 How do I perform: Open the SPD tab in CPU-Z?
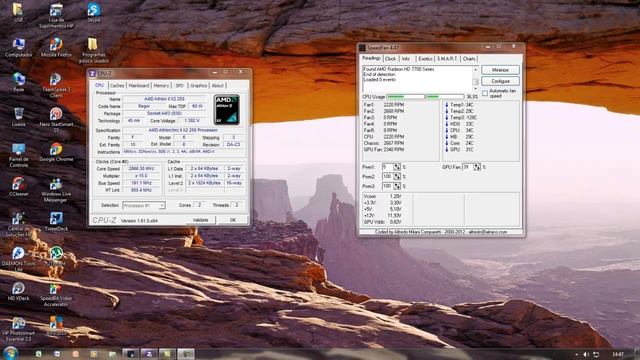(x=180, y=85)
